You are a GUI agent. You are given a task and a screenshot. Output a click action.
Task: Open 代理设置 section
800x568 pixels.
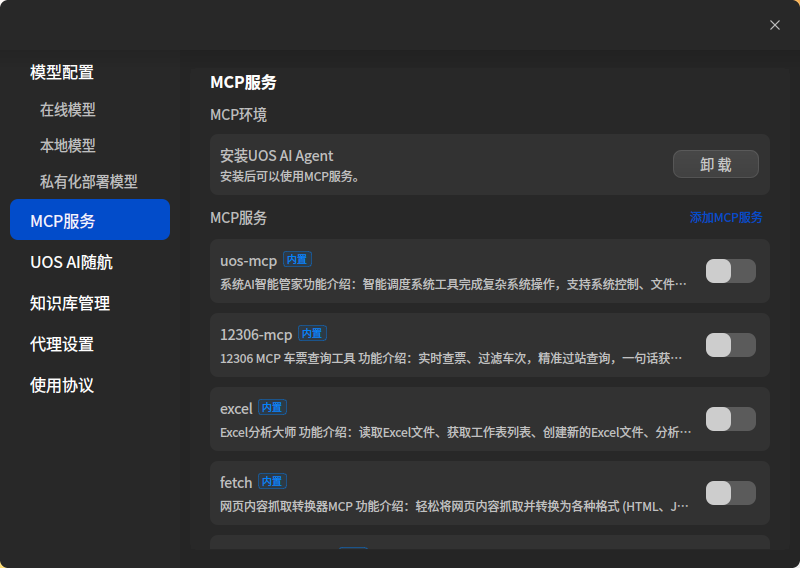pyautogui.click(x=62, y=344)
